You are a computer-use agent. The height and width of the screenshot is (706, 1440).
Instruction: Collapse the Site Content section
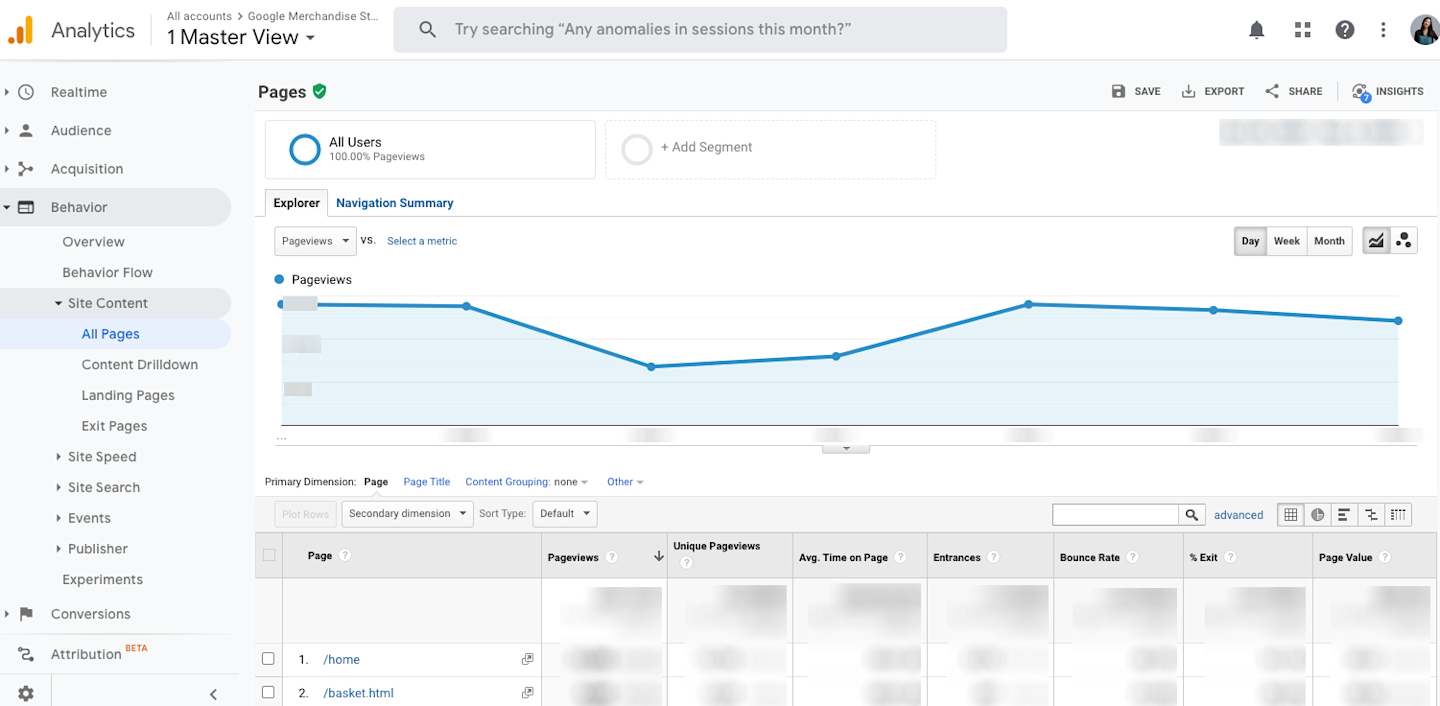(x=107, y=303)
